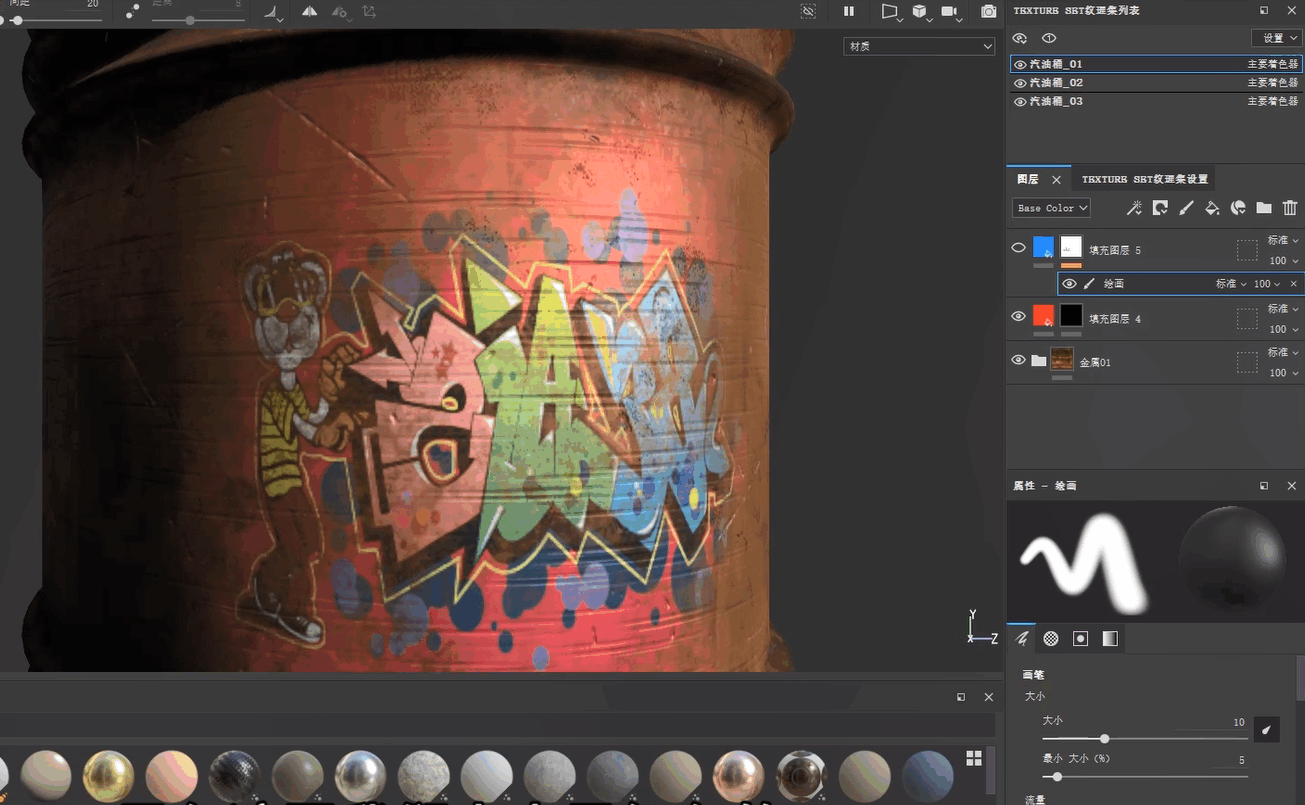The image size is (1305, 805).
Task: Add a paint layer with brush icon
Action: (x=1186, y=208)
